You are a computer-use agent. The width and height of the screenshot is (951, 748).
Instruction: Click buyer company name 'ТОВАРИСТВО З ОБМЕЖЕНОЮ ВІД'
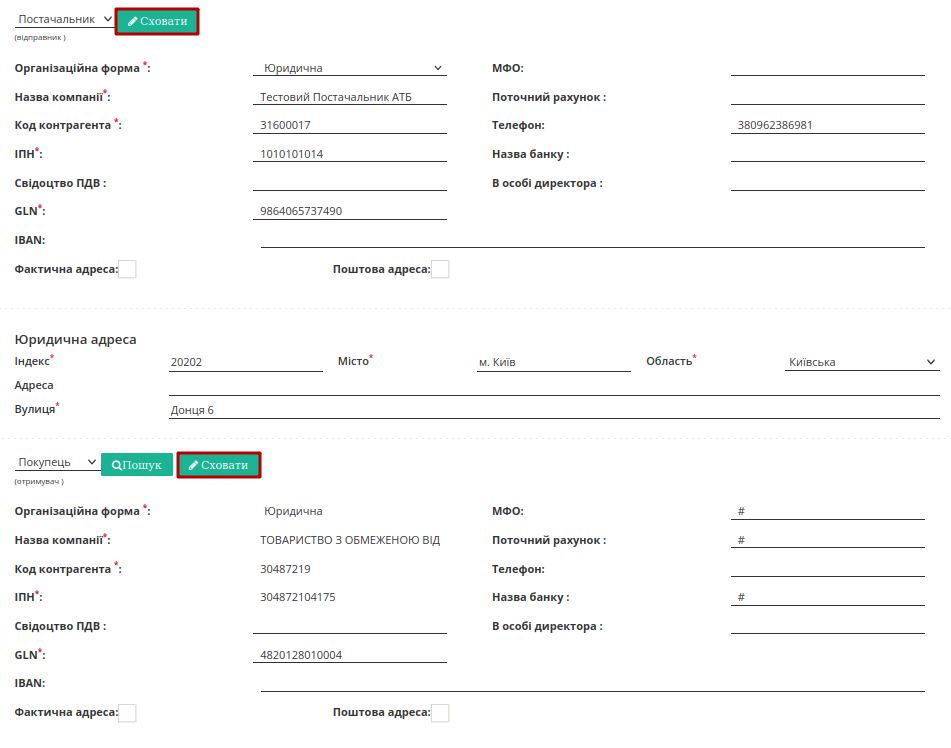tap(350, 540)
